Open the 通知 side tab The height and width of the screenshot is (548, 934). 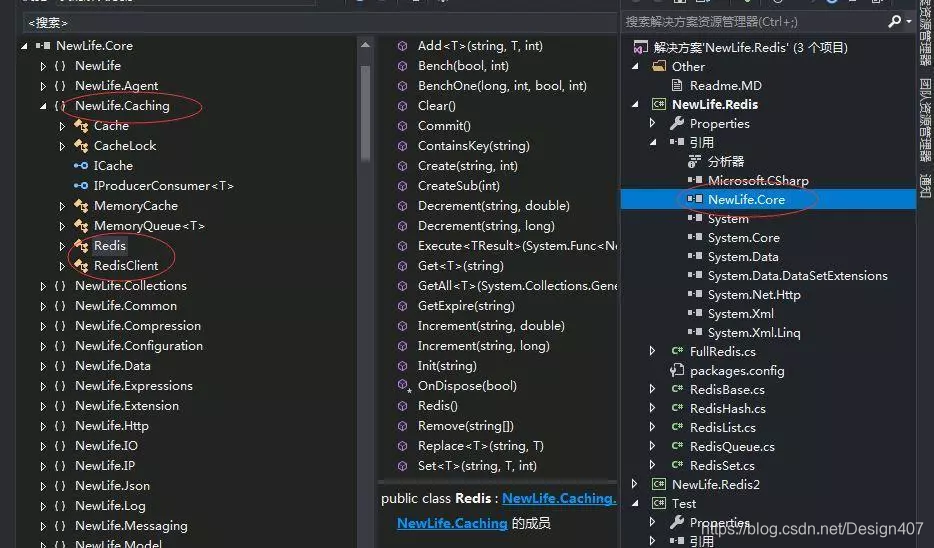pyautogui.click(x=925, y=185)
